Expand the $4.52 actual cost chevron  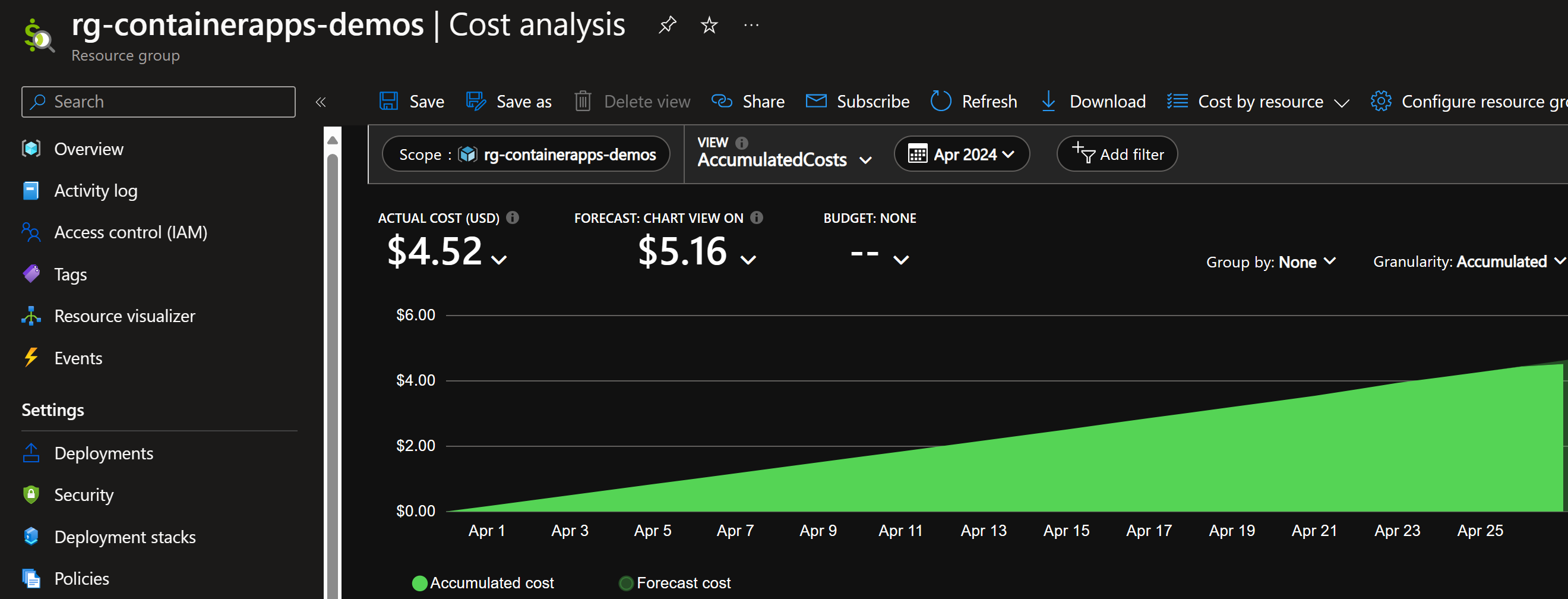pyautogui.click(x=499, y=260)
